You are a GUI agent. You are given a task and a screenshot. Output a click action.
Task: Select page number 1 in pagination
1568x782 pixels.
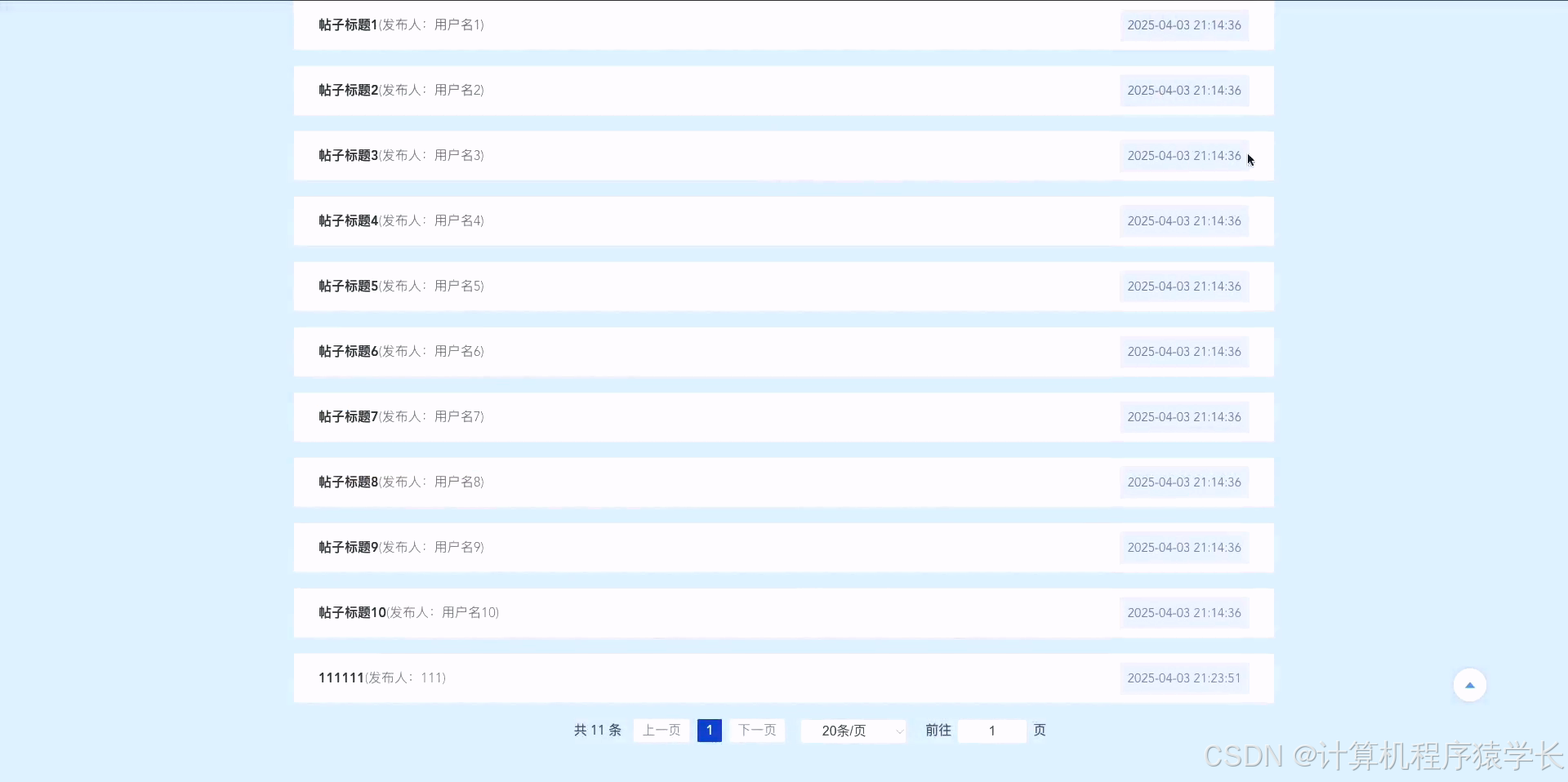[x=710, y=730]
